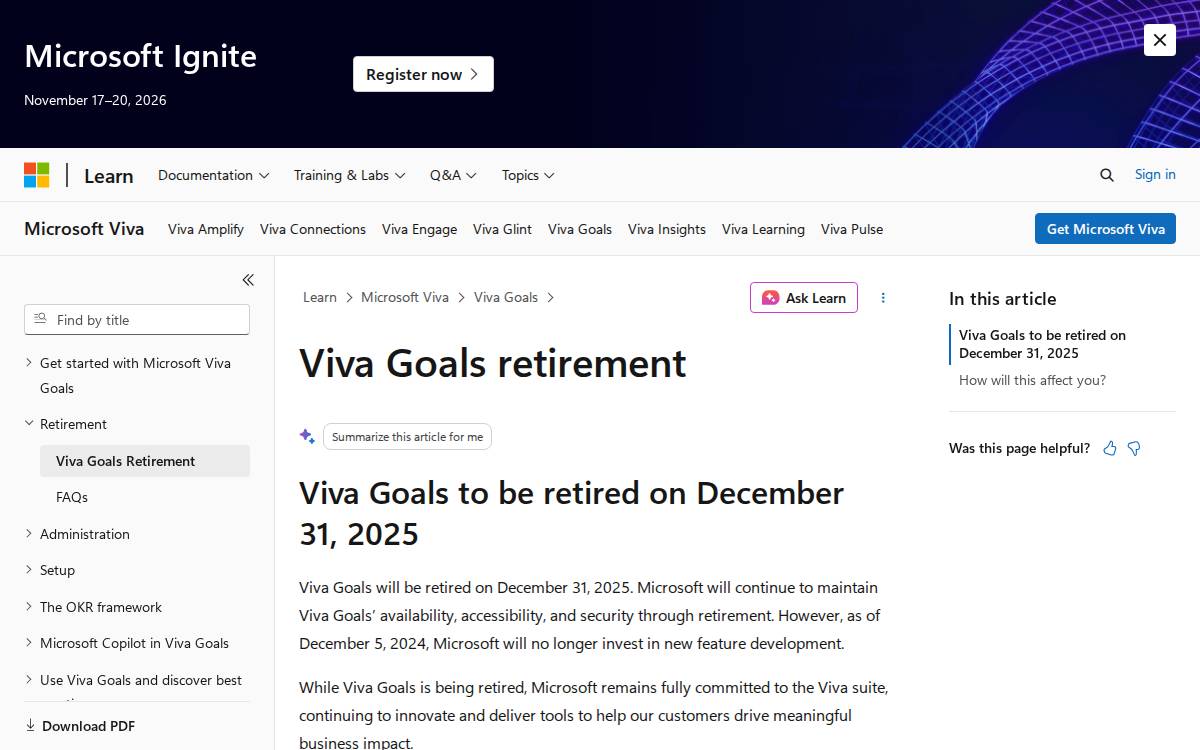Close the Microsoft Ignite banner
Viewport: 1200px width, 750px height.
(1160, 40)
